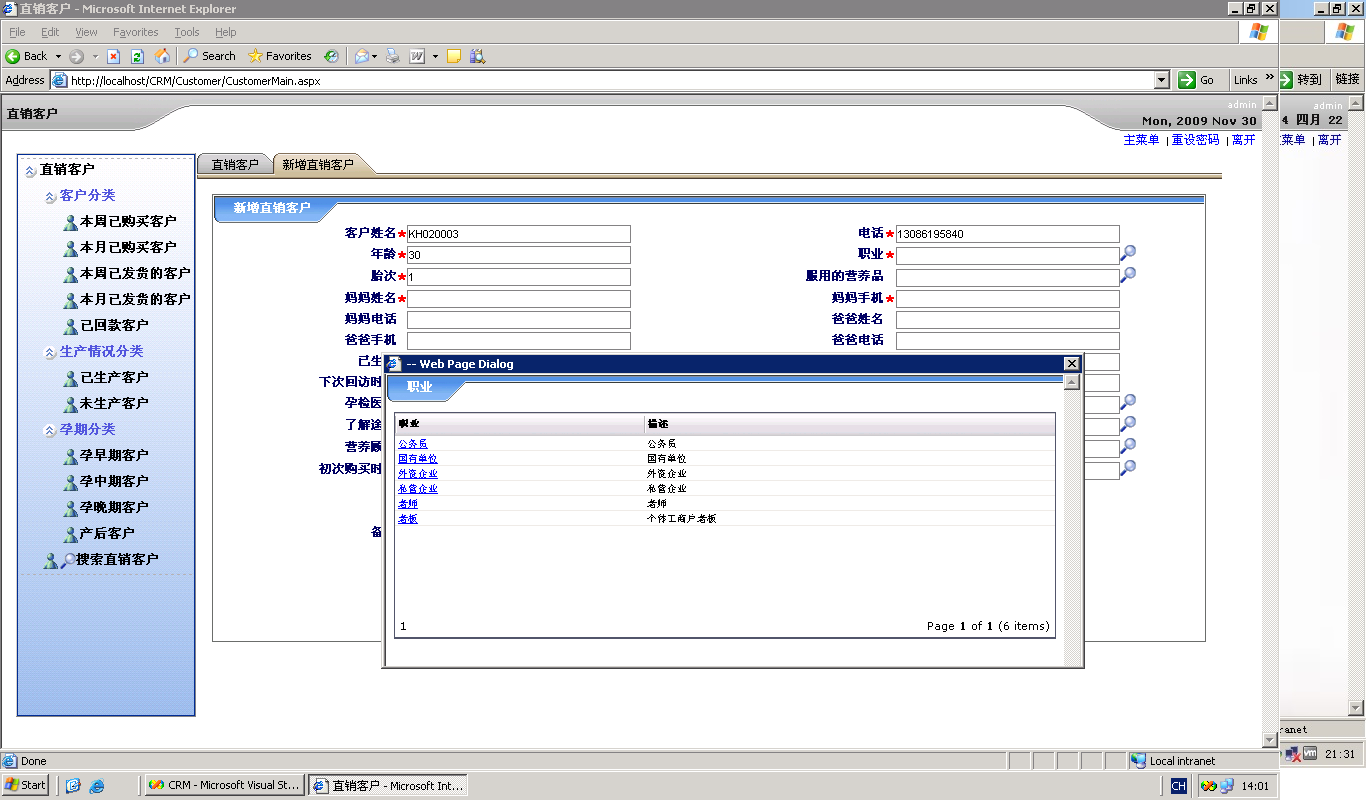Select 本周已购买客户 in the sidebar

click(128, 221)
